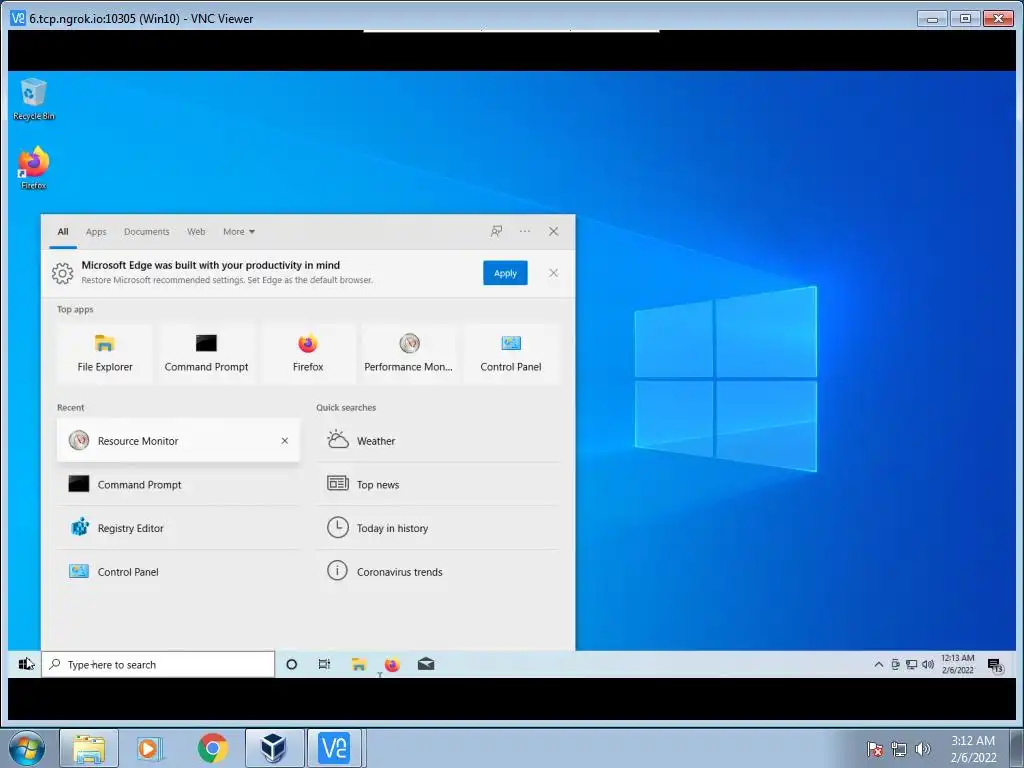Open Google Chrome on host taskbar
The height and width of the screenshot is (768, 1024).
click(x=212, y=748)
